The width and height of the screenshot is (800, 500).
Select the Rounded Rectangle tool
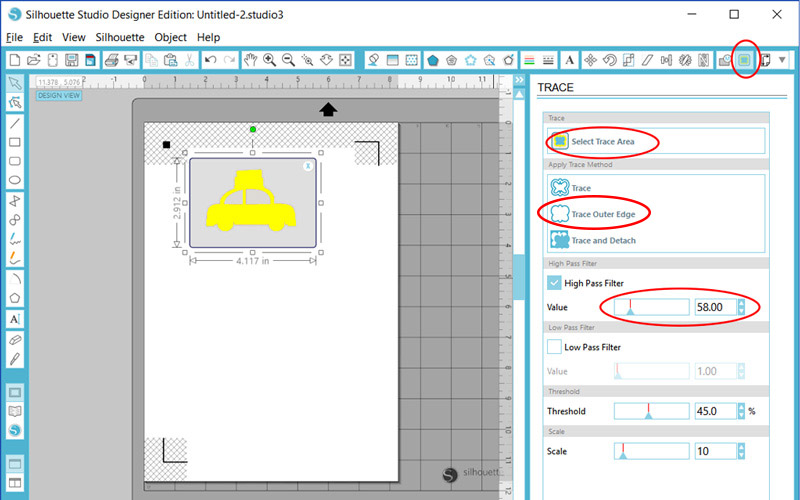coord(15,161)
